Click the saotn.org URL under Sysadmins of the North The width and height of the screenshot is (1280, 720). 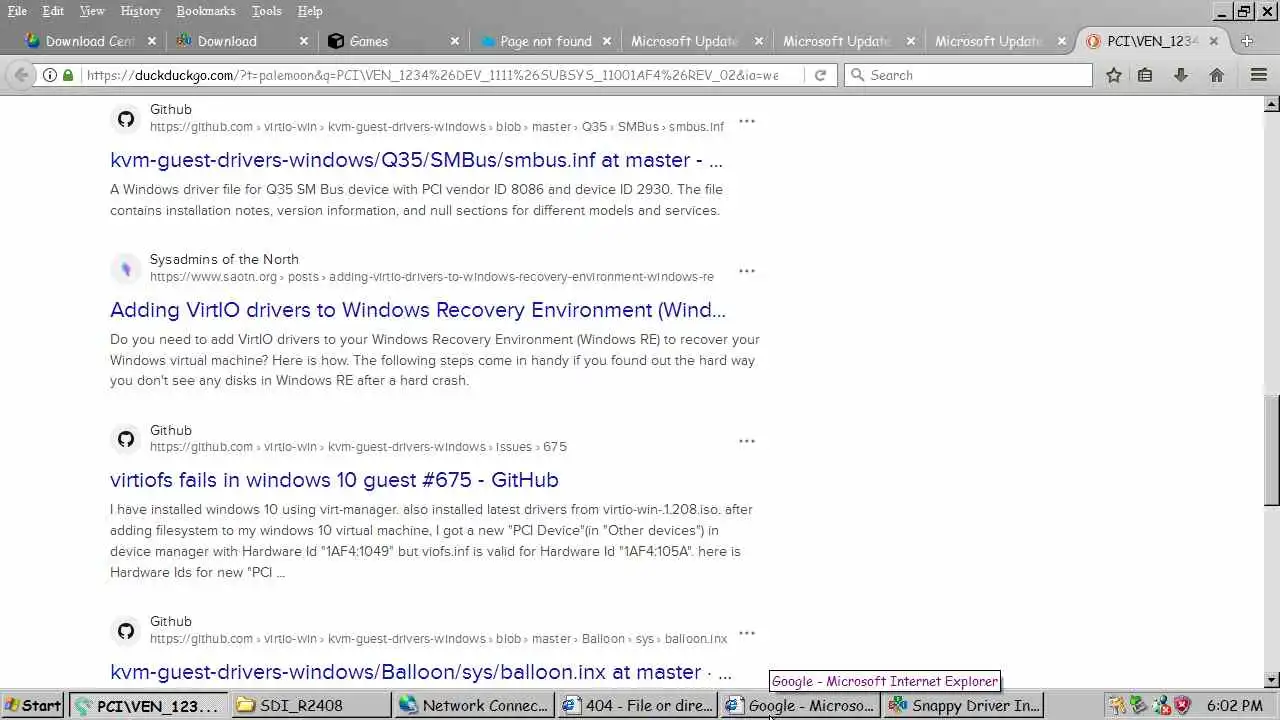[432, 277]
